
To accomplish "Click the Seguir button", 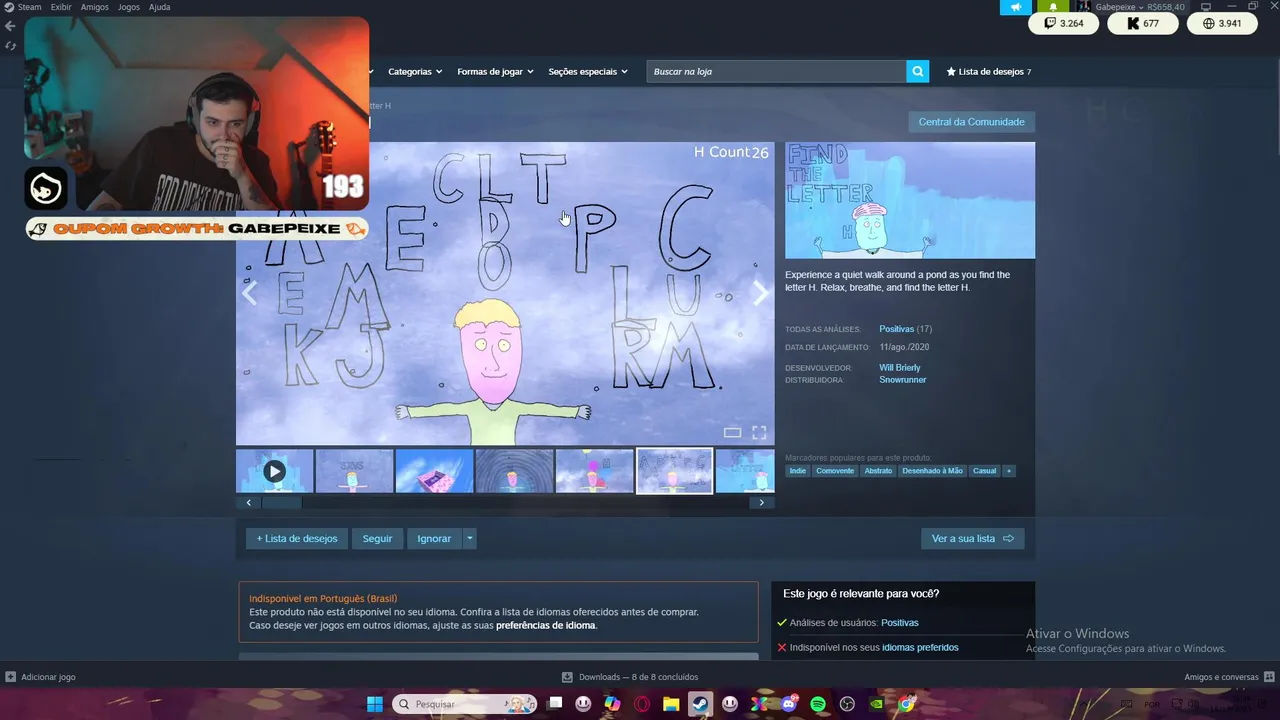I will pos(377,538).
